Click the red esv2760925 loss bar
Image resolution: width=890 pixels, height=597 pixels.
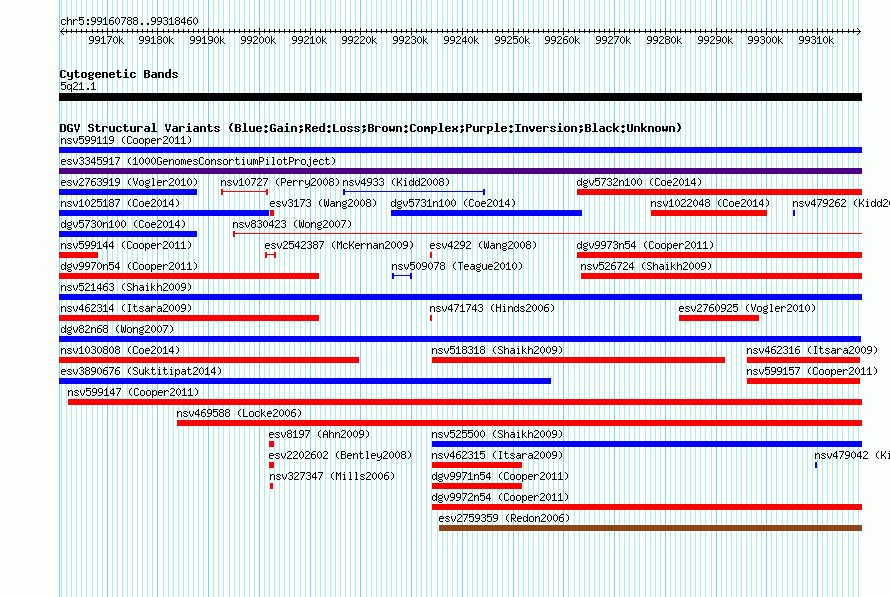pos(719,318)
